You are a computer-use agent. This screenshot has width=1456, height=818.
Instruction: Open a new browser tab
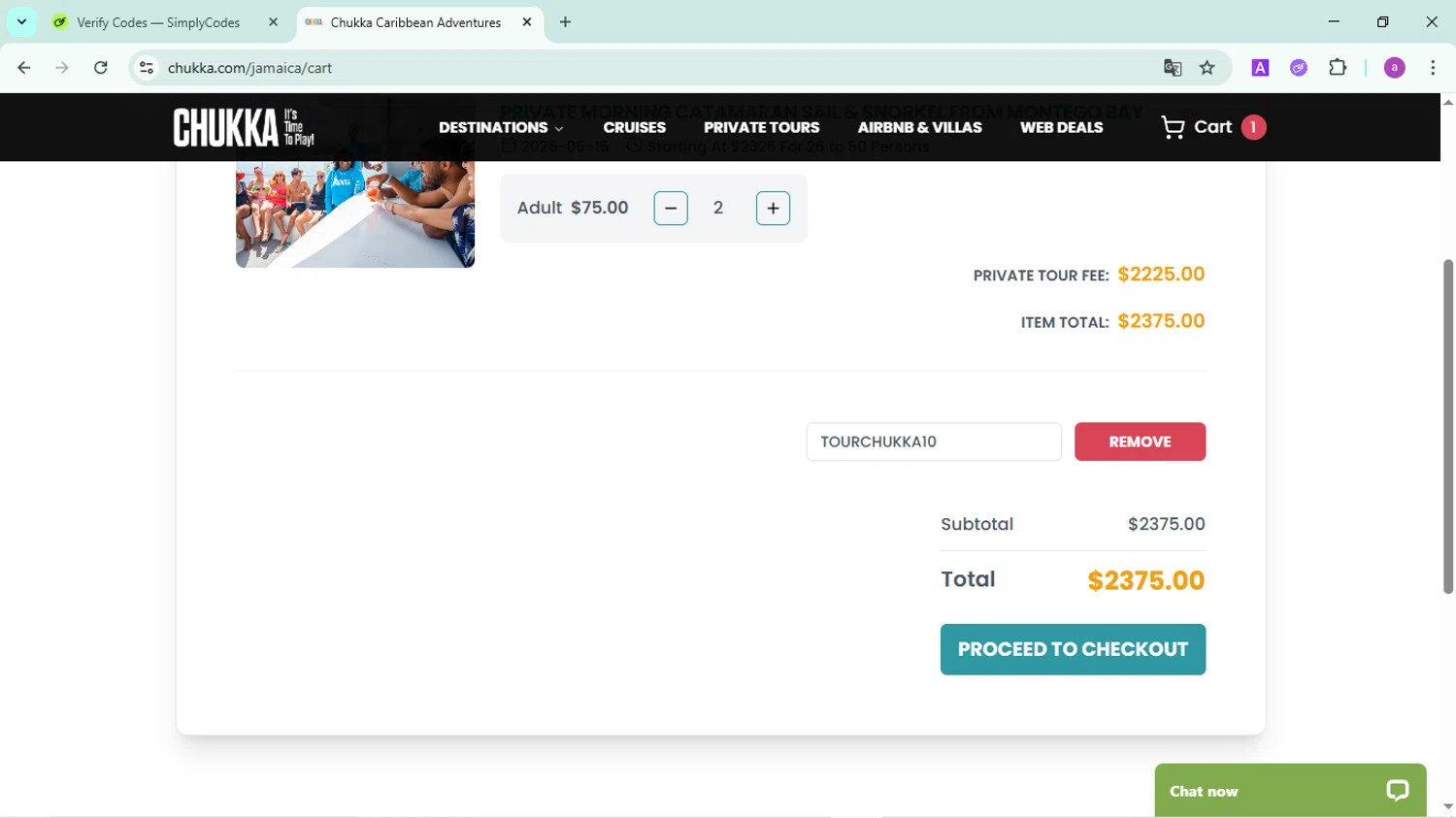[x=566, y=21]
